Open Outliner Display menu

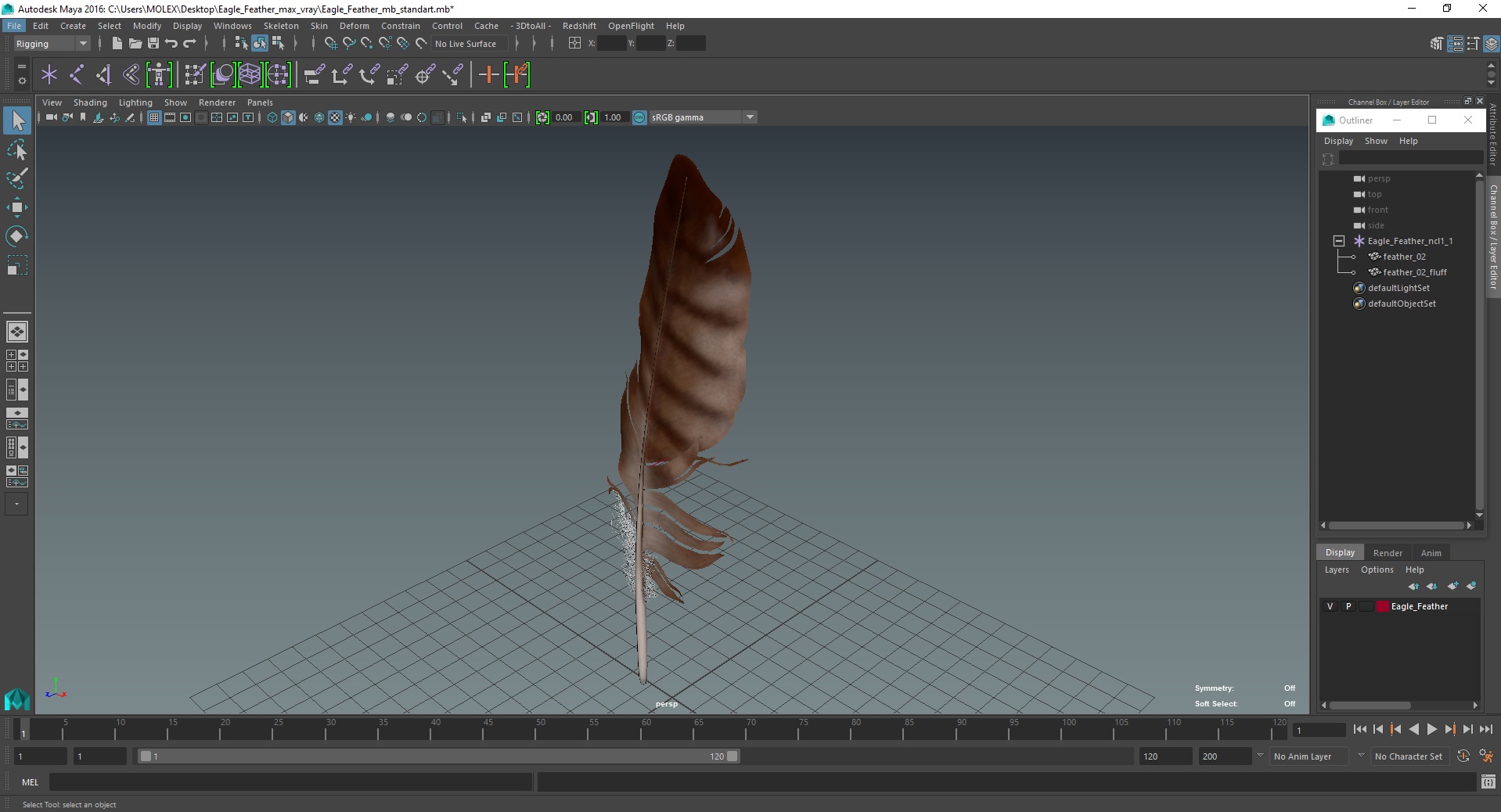point(1338,141)
